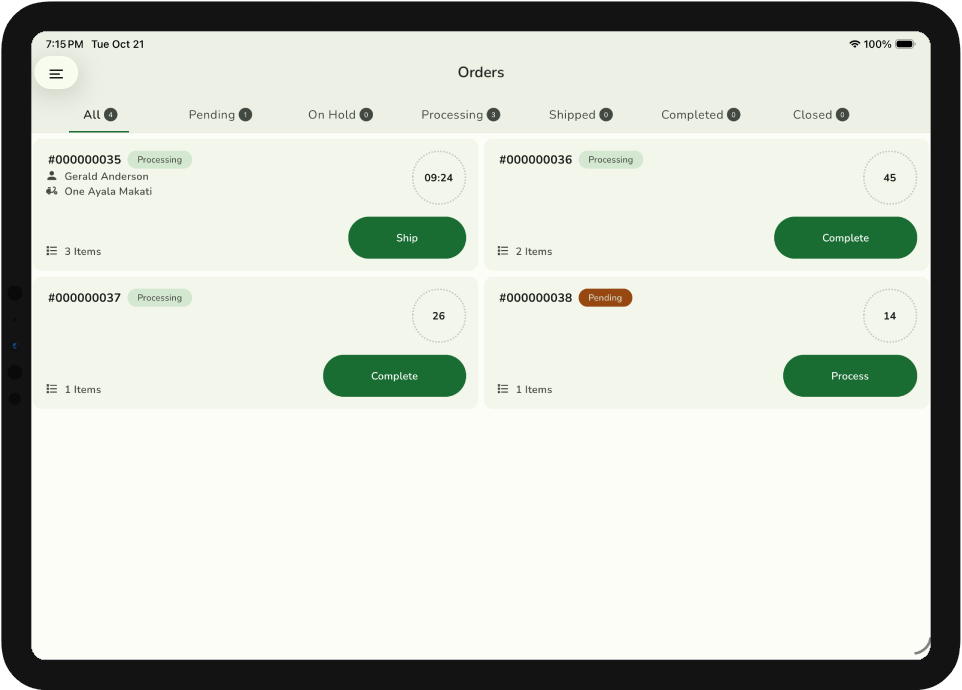The image size is (962, 690).
Task: Click the items list icon on order #000000038
Action: pyautogui.click(x=503, y=389)
